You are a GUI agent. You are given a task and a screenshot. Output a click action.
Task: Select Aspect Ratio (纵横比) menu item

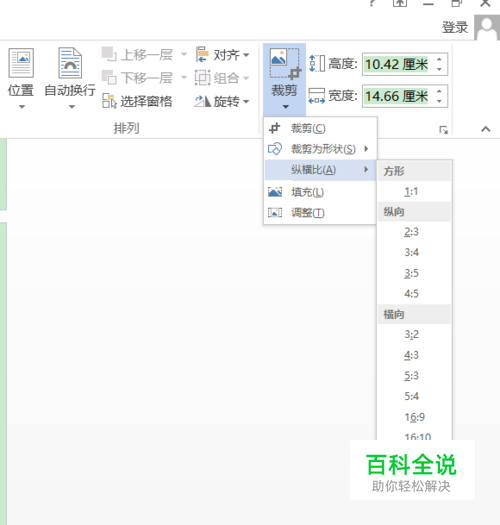click(x=320, y=170)
